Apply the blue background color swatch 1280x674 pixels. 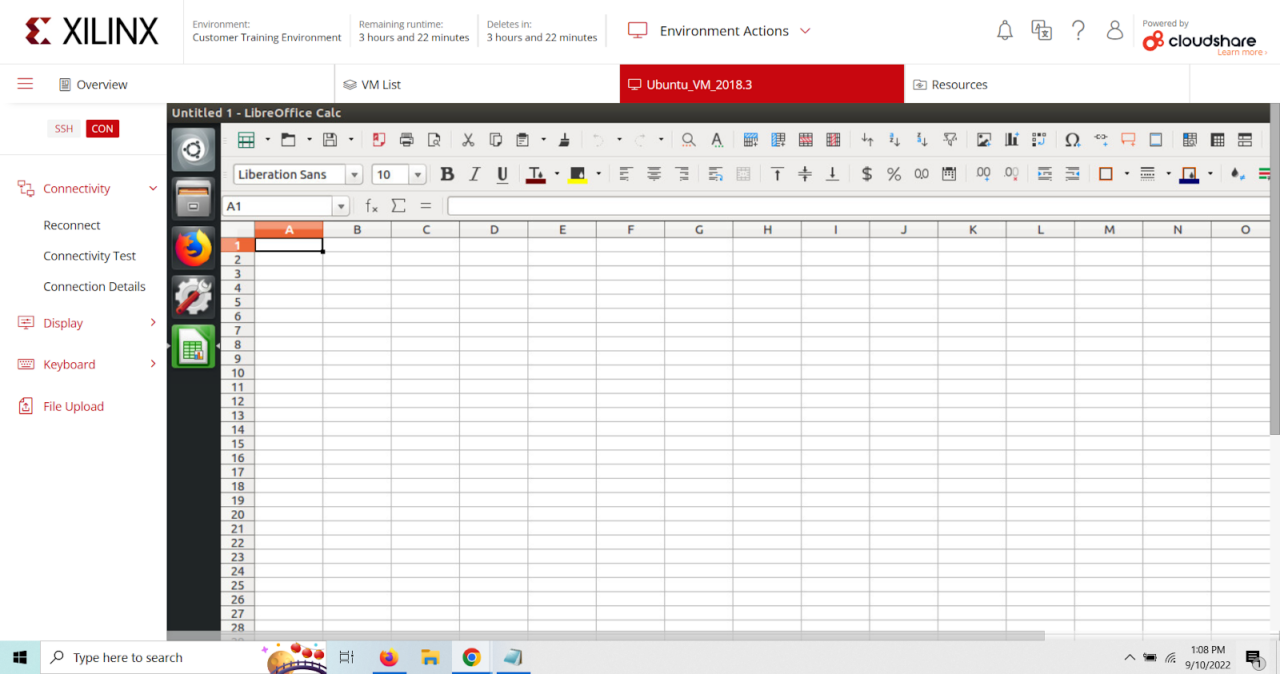coord(1189,174)
